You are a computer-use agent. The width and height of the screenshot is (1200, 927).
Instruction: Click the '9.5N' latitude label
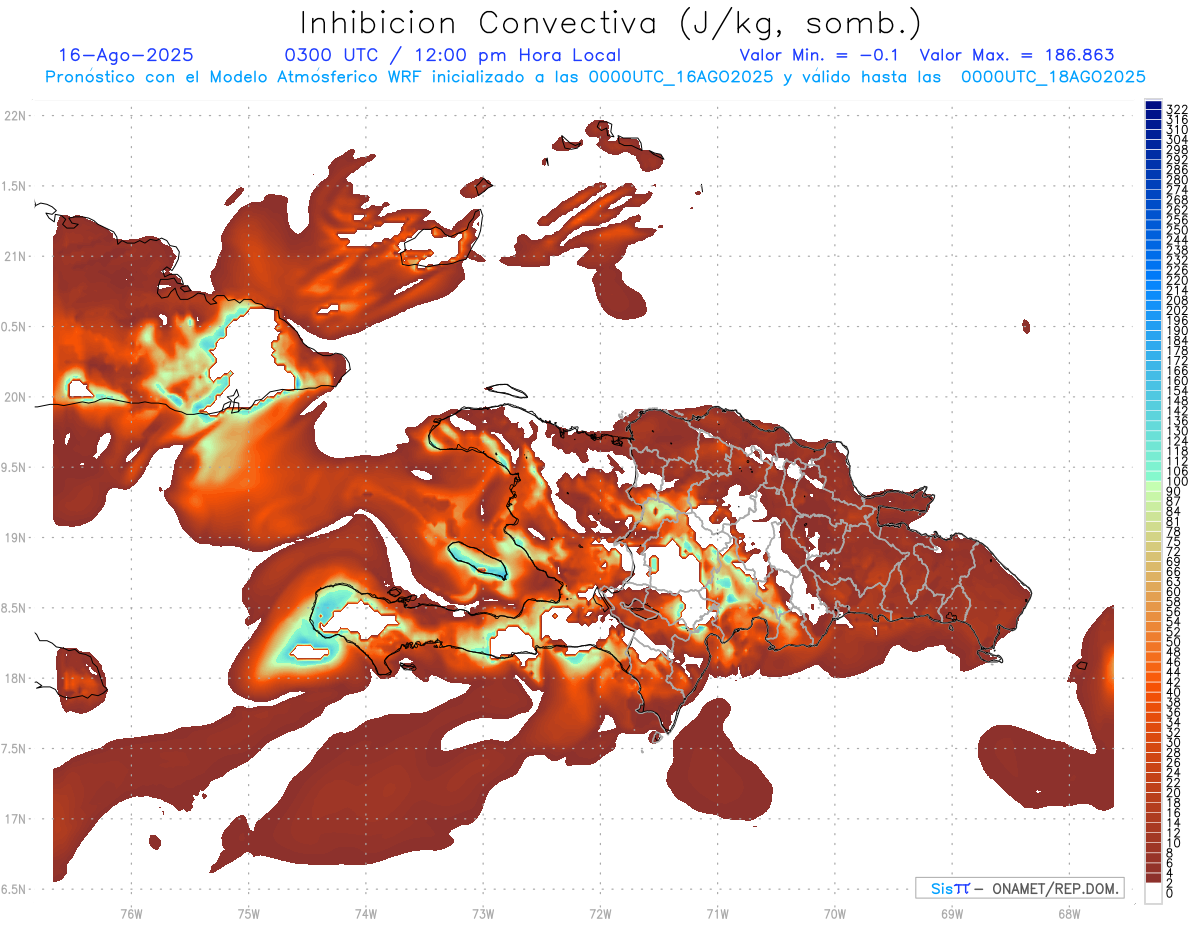click(15, 468)
